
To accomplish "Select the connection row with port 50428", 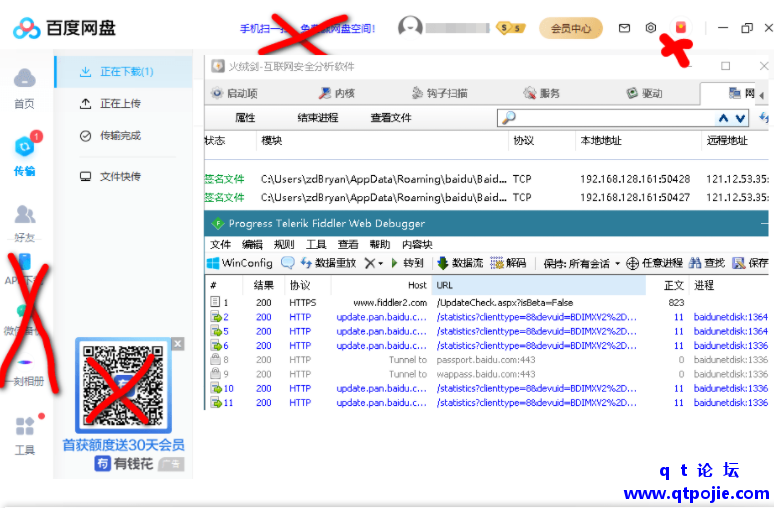I will [x=486, y=179].
